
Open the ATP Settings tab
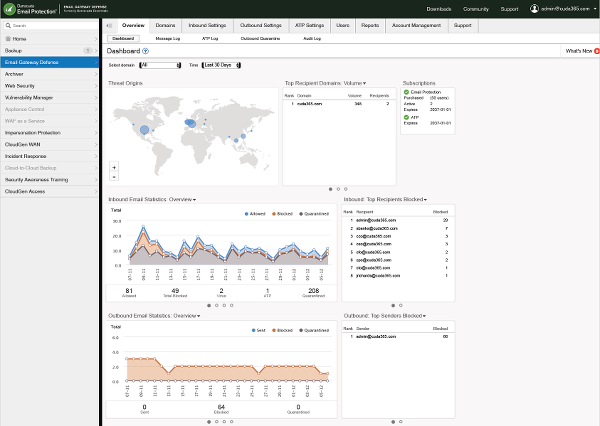pyautogui.click(x=309, y=25)
